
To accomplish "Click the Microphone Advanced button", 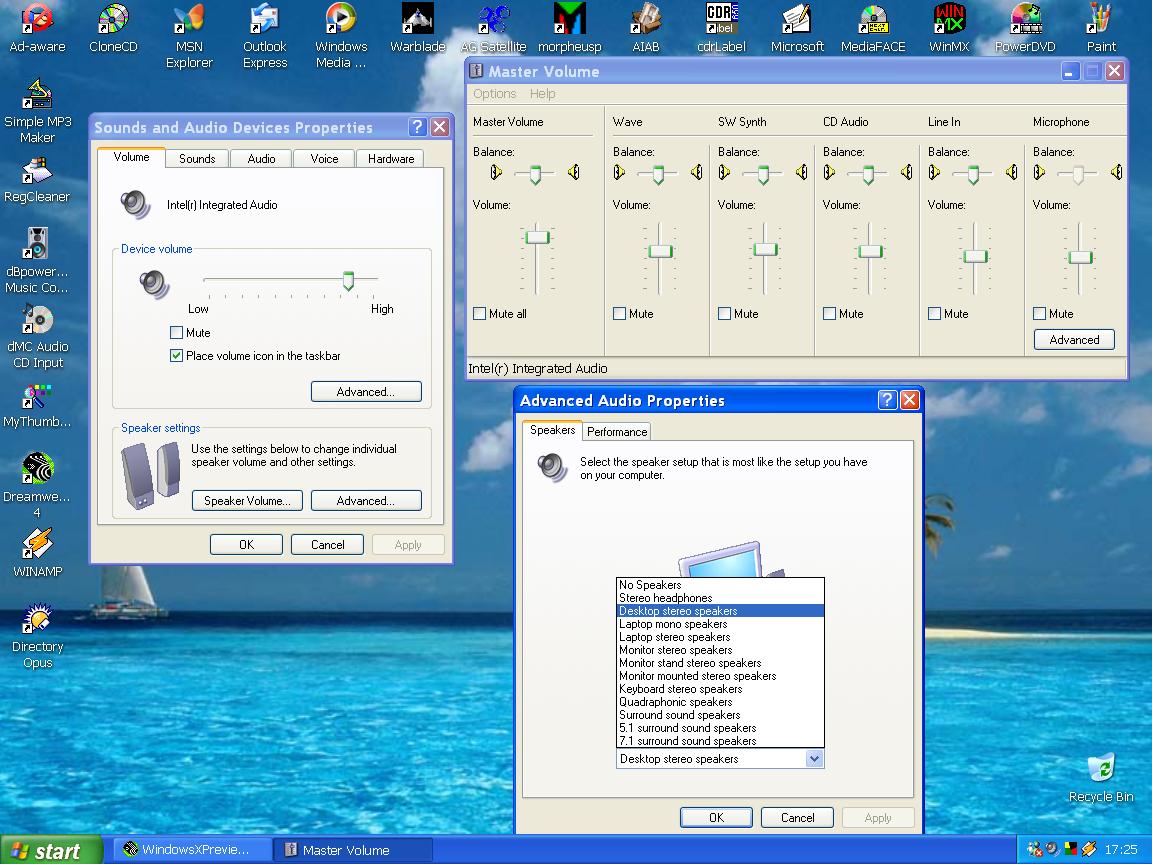I will (x=1074, y=340).
